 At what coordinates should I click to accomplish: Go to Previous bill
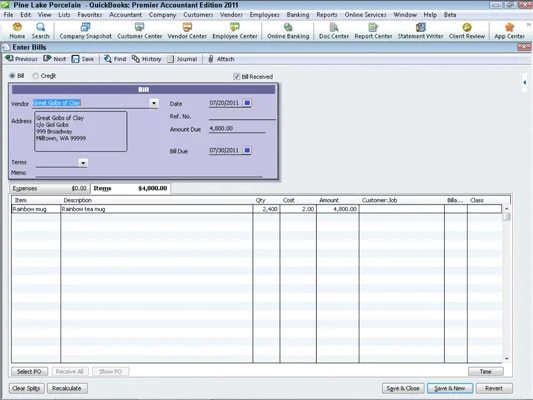pyautogui.click(x=21, y=59)
